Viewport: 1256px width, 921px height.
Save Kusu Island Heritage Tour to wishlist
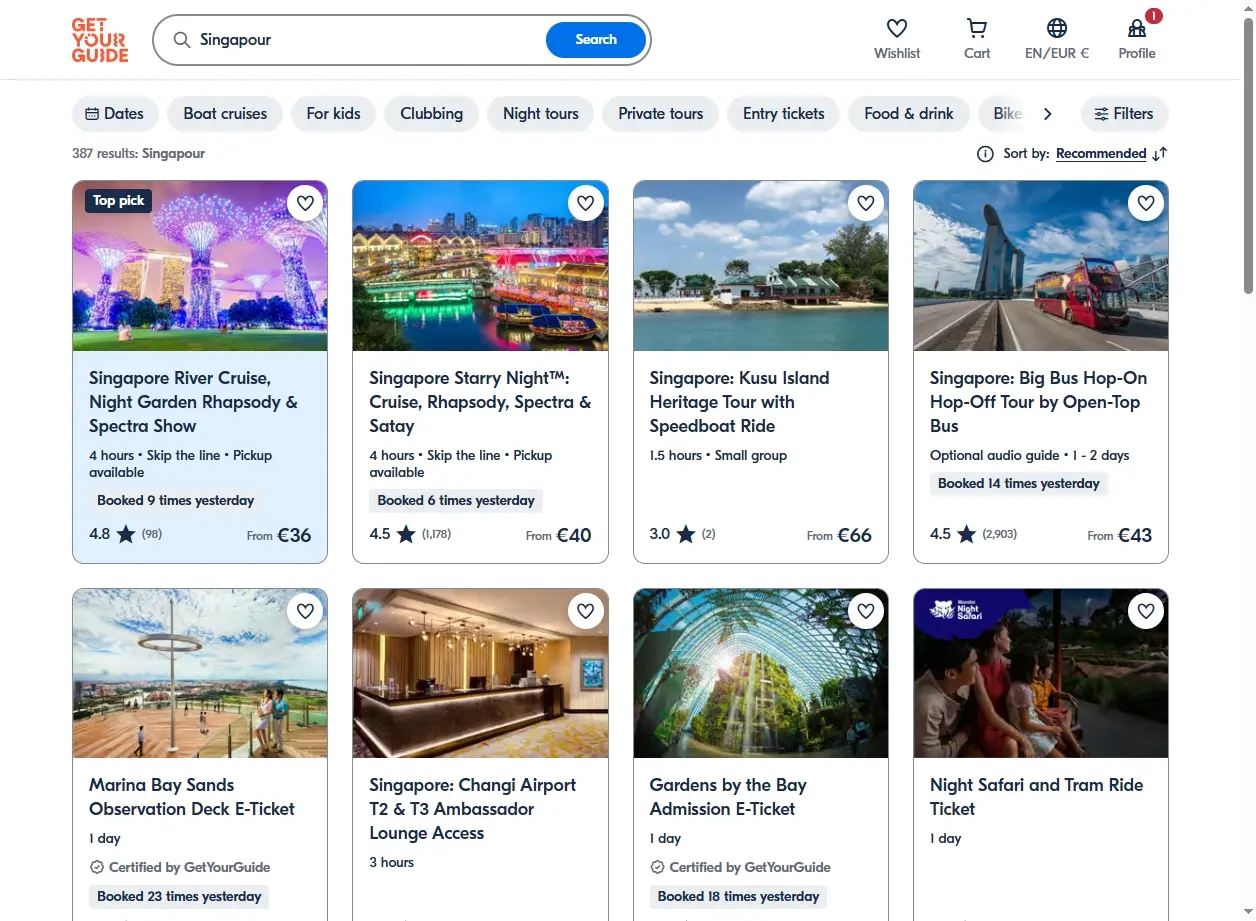(866, 203)
